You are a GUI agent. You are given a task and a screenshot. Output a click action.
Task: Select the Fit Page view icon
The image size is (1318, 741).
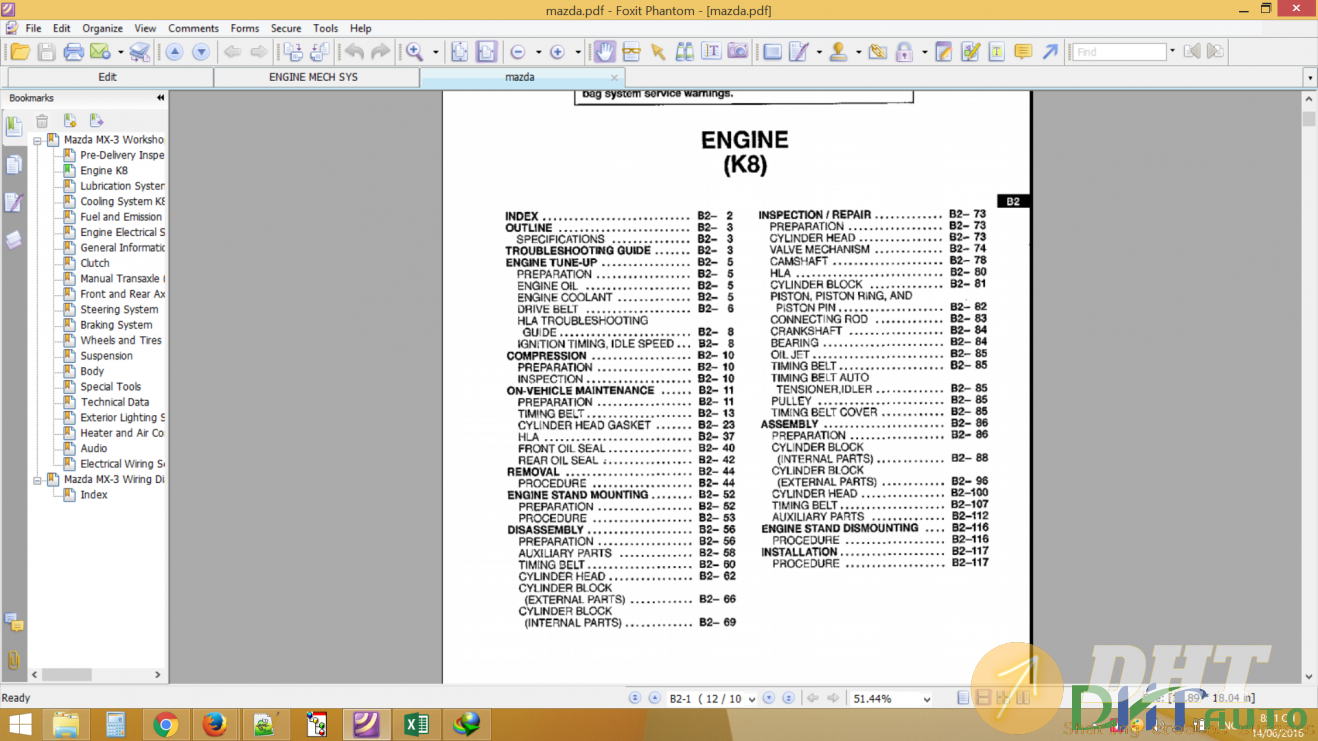460,52
